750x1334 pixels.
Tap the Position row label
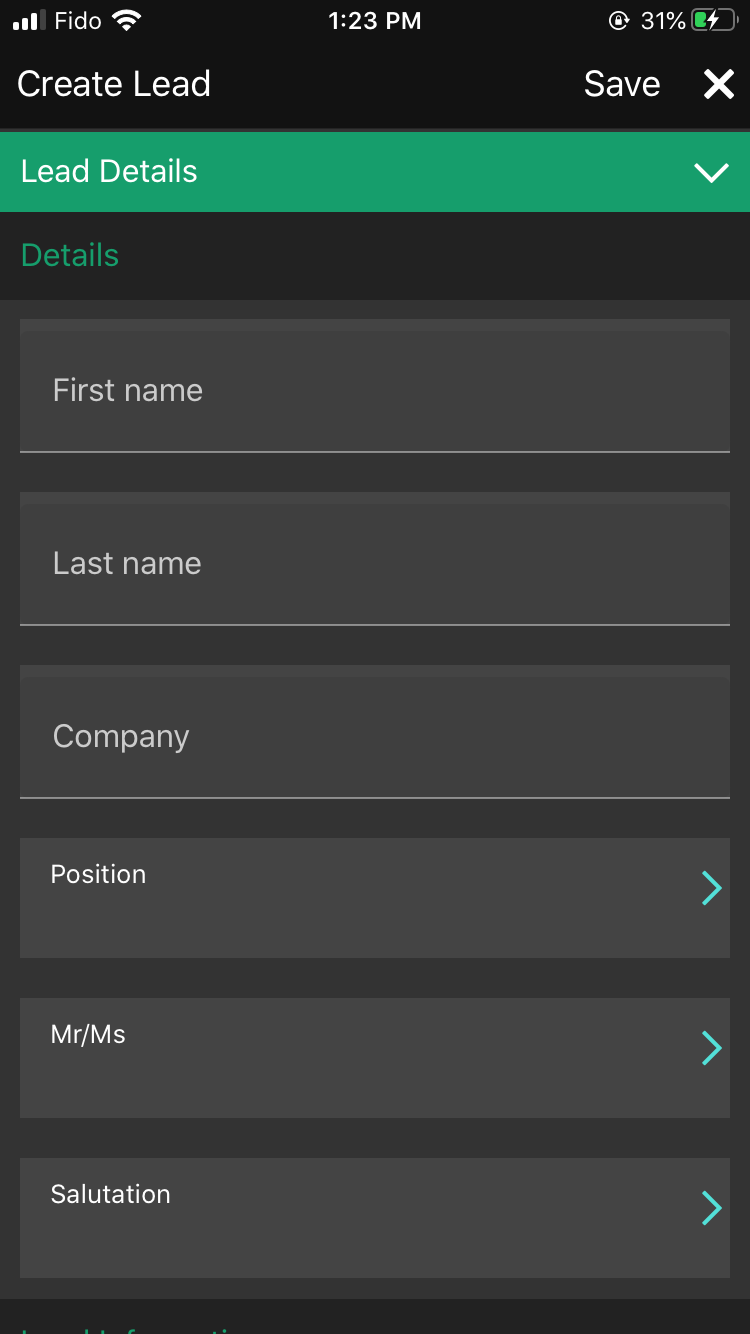pyautogui.click(x=98, y=874)
